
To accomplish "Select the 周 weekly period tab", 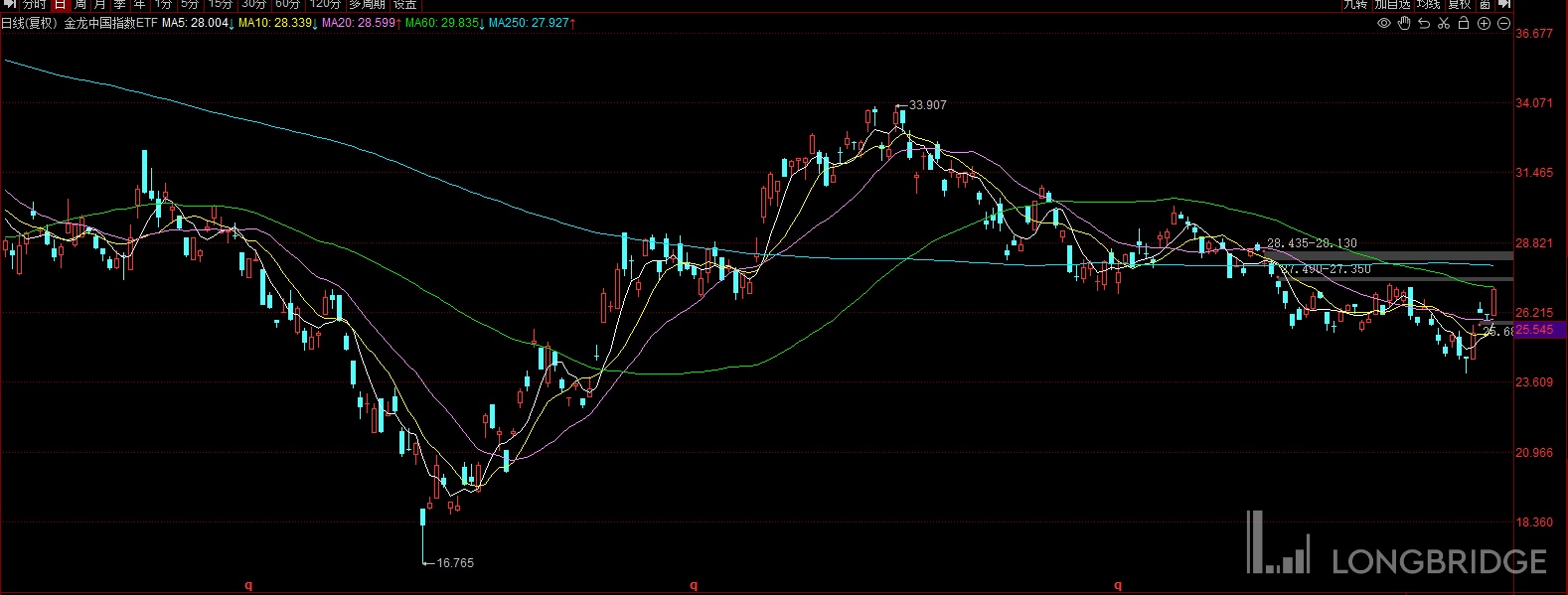I will [79, 4].
